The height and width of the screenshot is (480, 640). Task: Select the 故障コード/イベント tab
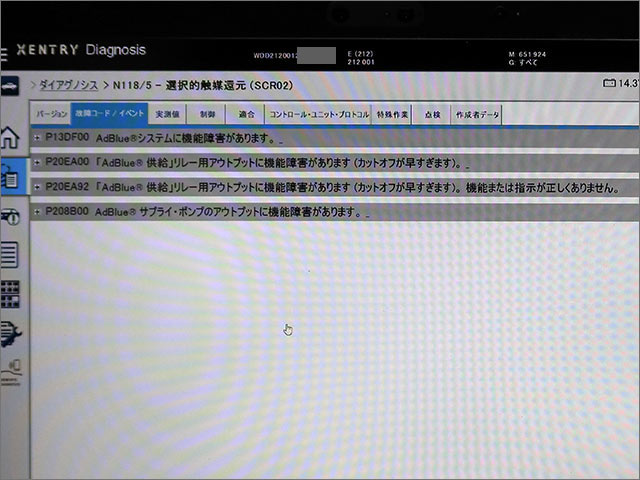pos(109,113)
